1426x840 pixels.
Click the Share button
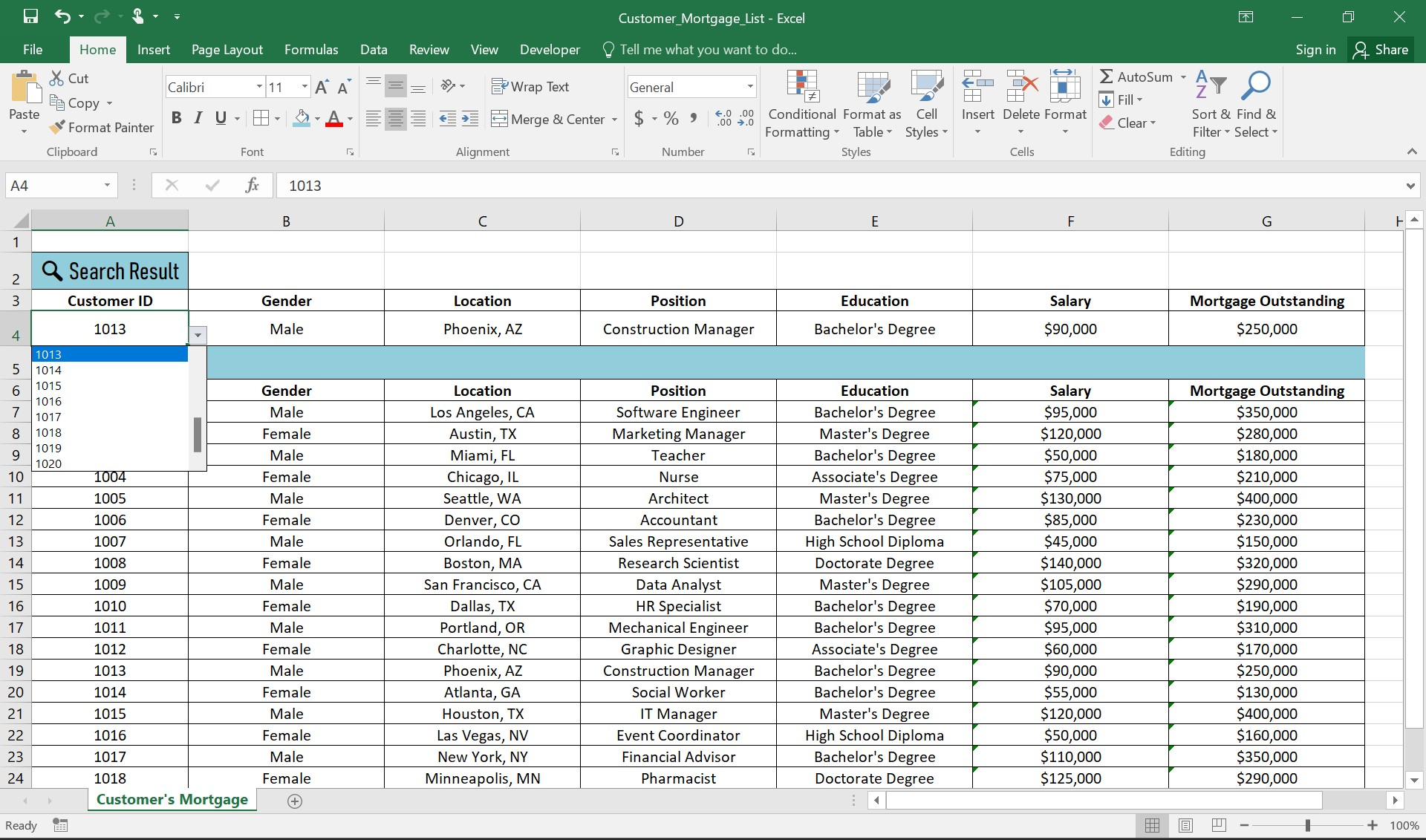tap(1381, 50)
